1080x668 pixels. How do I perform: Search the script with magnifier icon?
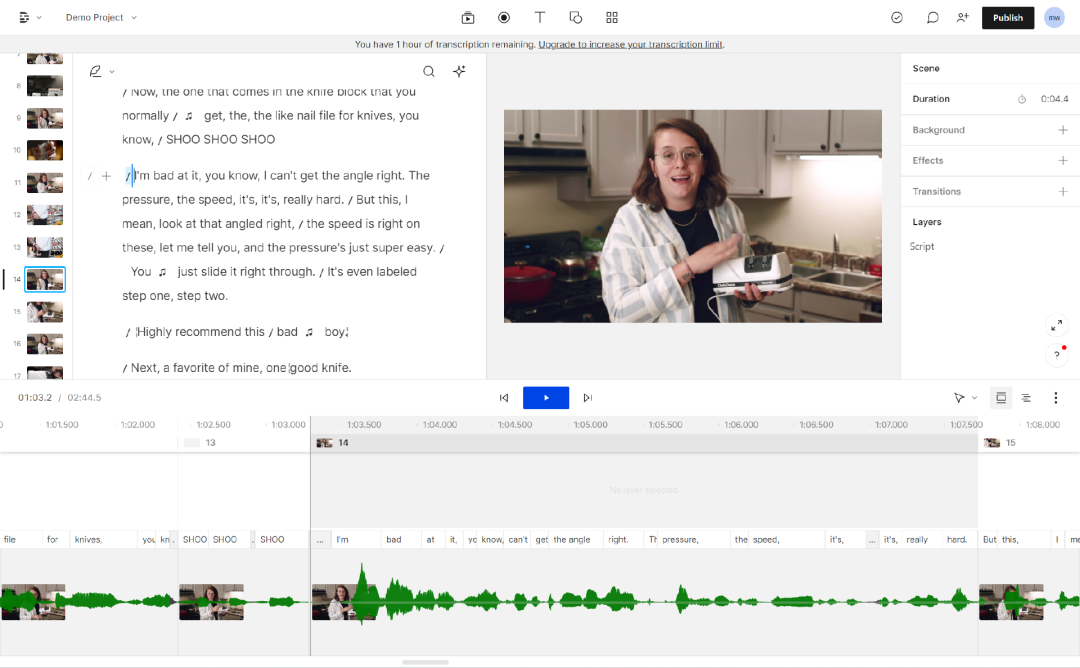point(428,71)
